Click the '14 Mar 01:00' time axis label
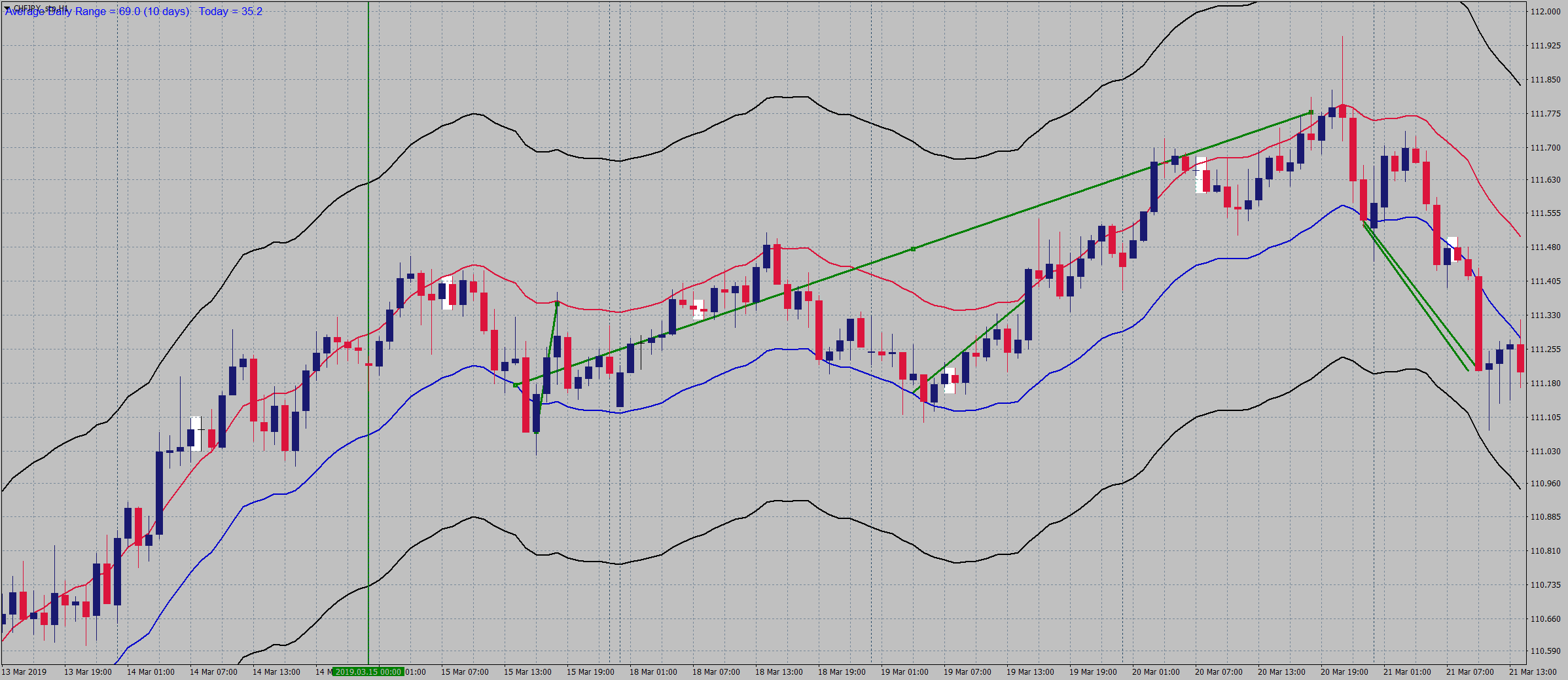 click(151, 672)
